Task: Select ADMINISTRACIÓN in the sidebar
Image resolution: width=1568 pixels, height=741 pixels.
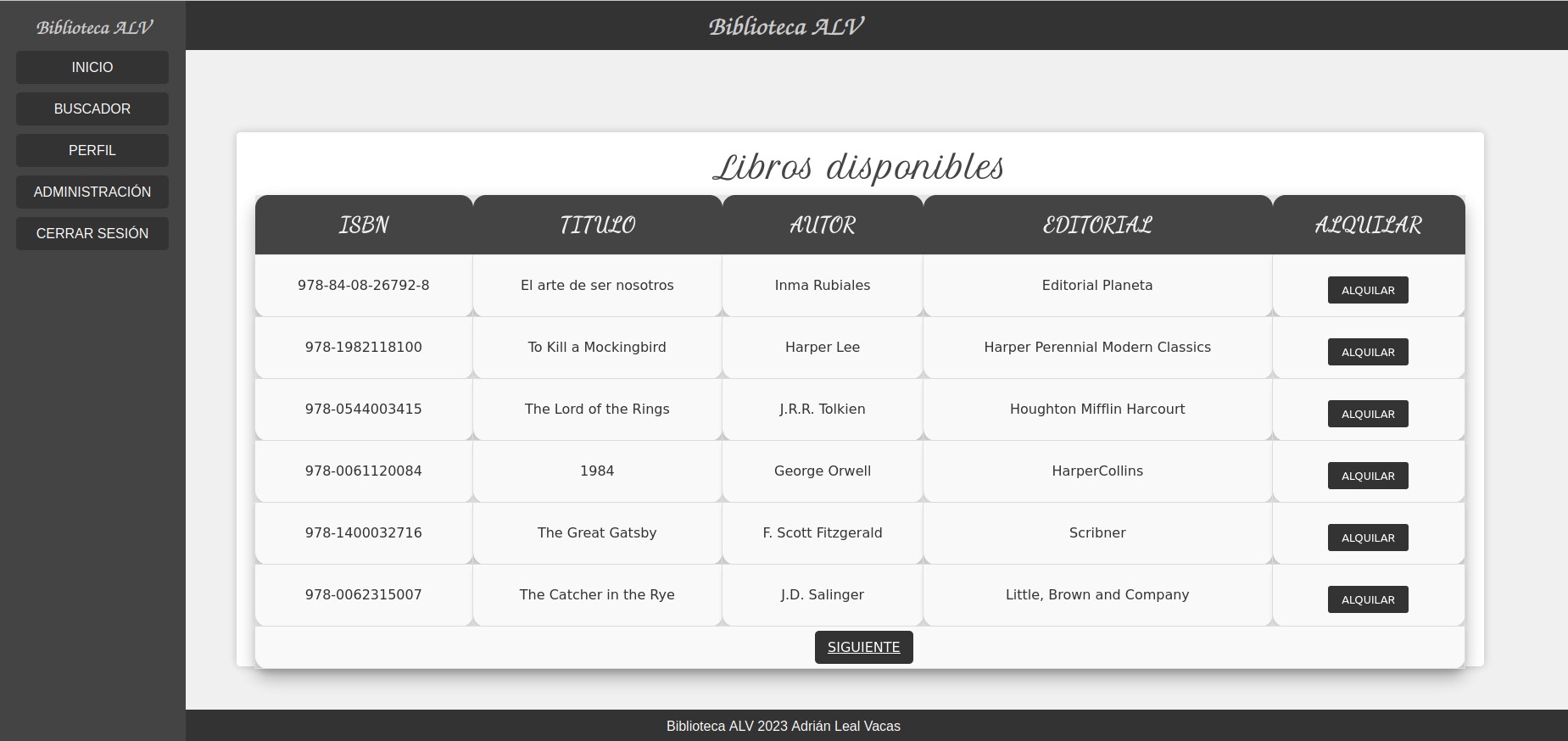Action: pos(92,192)
